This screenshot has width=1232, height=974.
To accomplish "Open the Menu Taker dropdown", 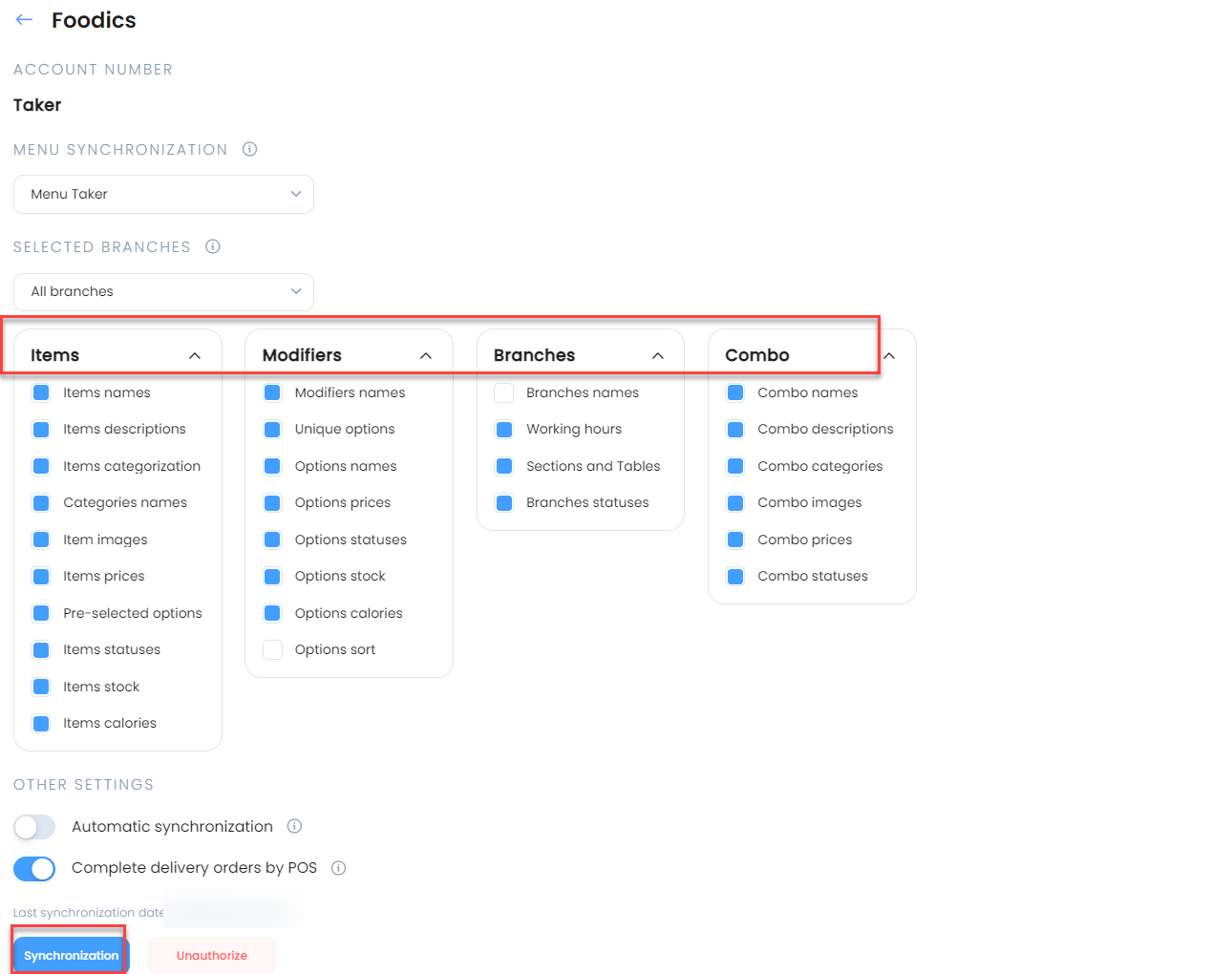I will tap(163, 194).
